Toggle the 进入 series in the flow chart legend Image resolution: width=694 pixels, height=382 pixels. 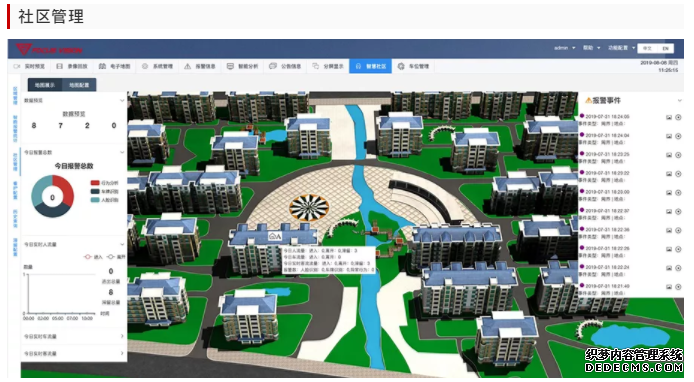(93, 257)
